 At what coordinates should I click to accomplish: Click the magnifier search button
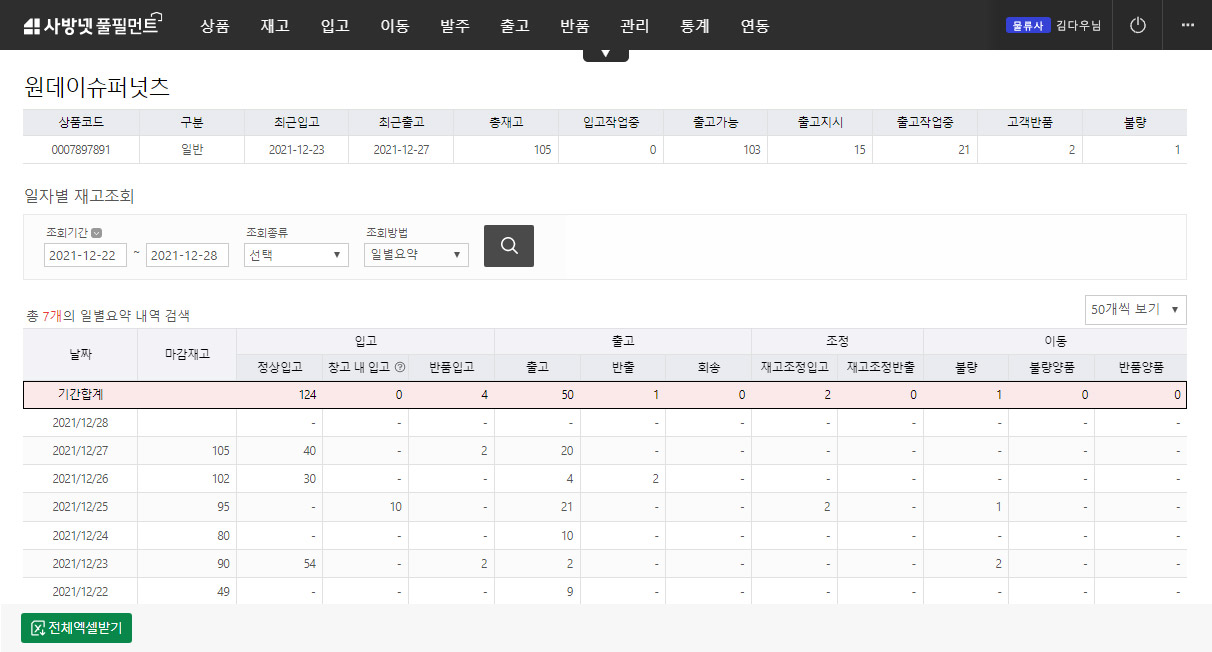pyautogui.click(x=508, y=246)
